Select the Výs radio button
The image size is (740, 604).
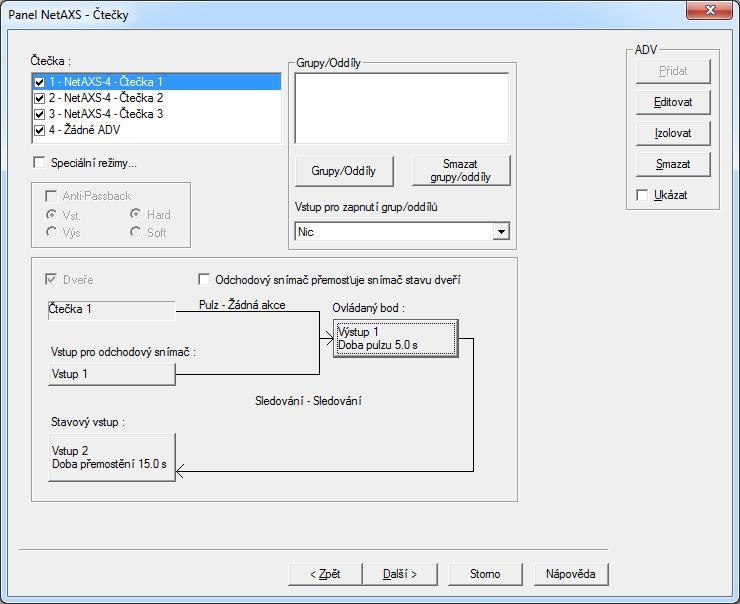(51, 232)
